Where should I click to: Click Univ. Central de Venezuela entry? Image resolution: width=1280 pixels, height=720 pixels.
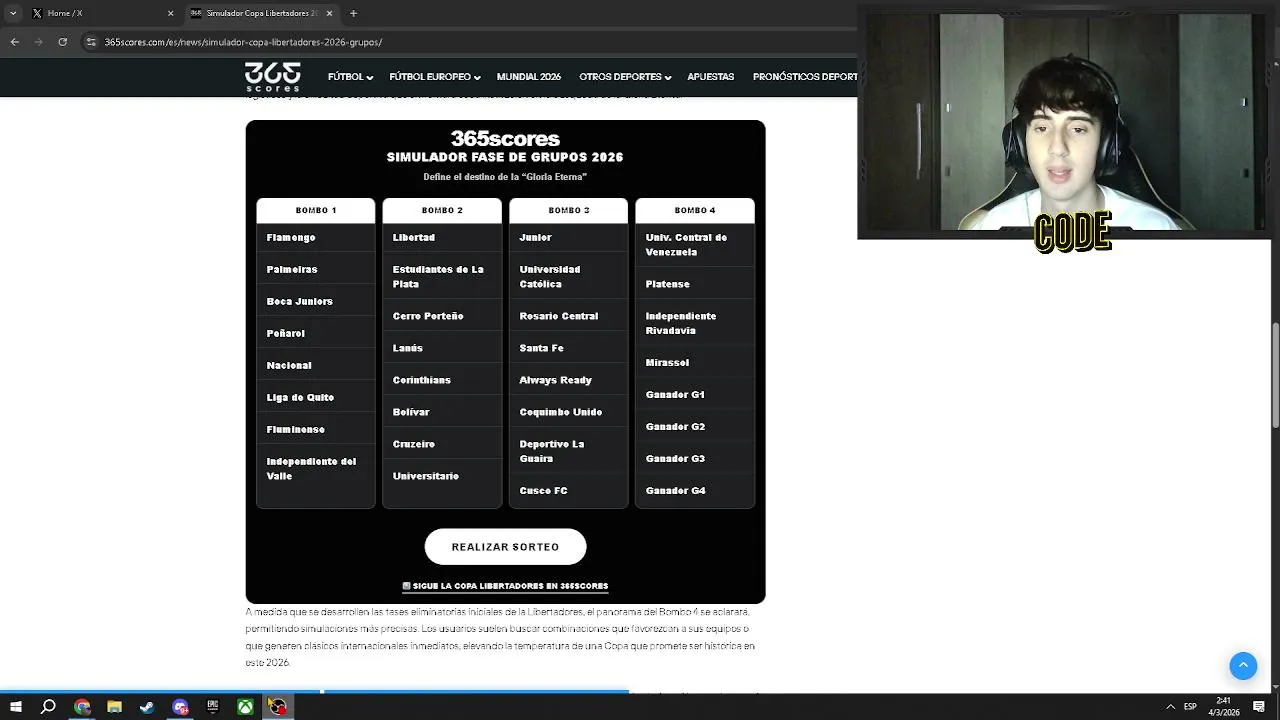686,245
